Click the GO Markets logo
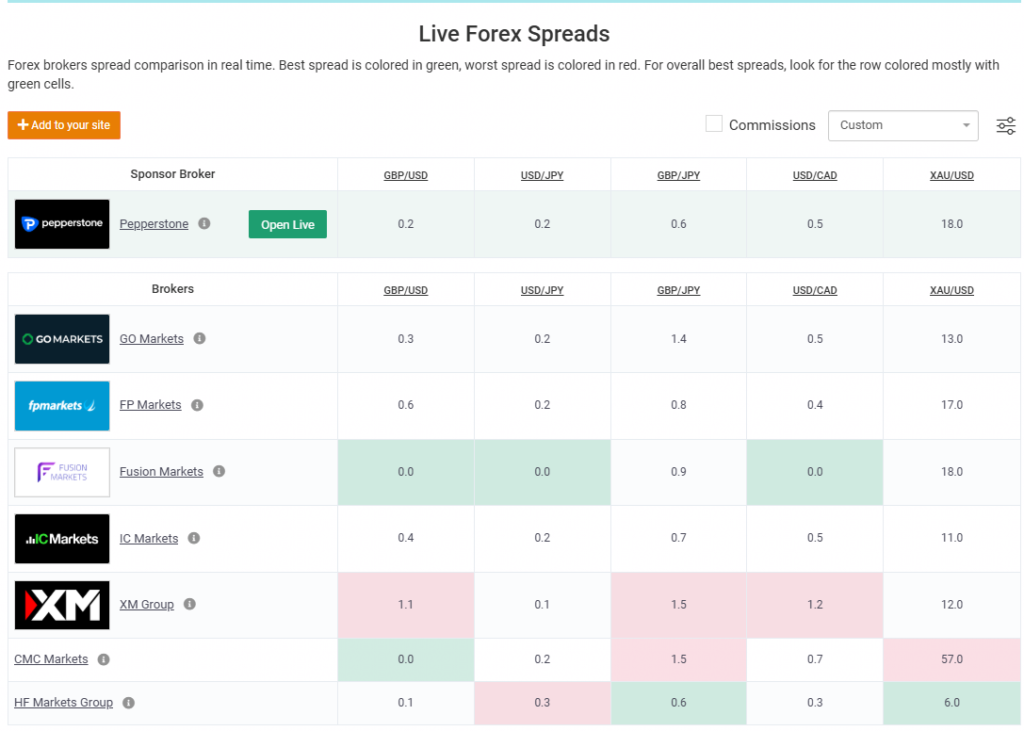 (62, 339)
